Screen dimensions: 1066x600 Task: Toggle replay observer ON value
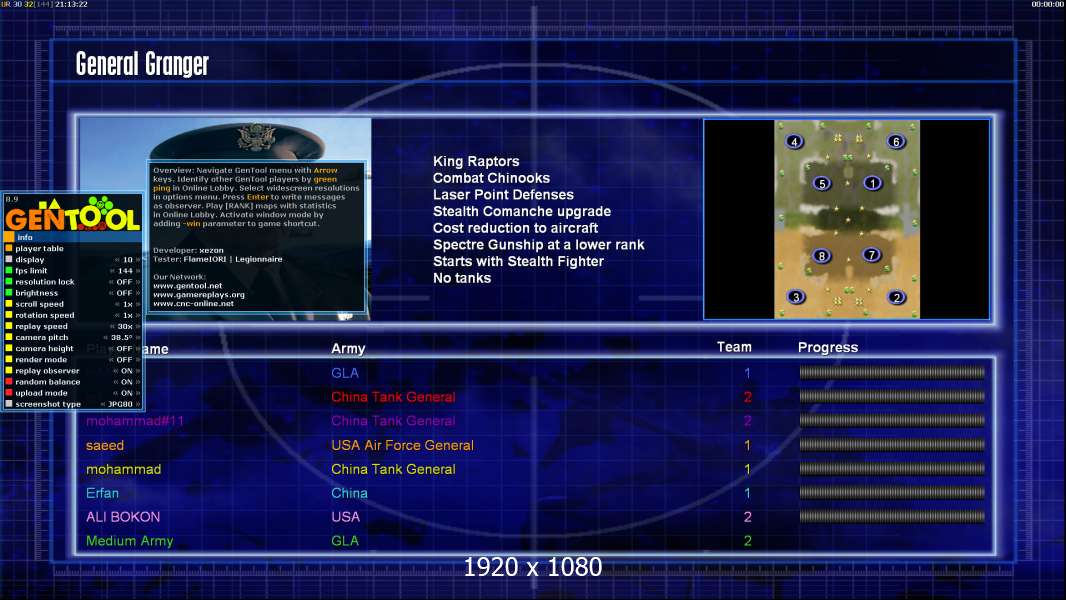point(126,370)
